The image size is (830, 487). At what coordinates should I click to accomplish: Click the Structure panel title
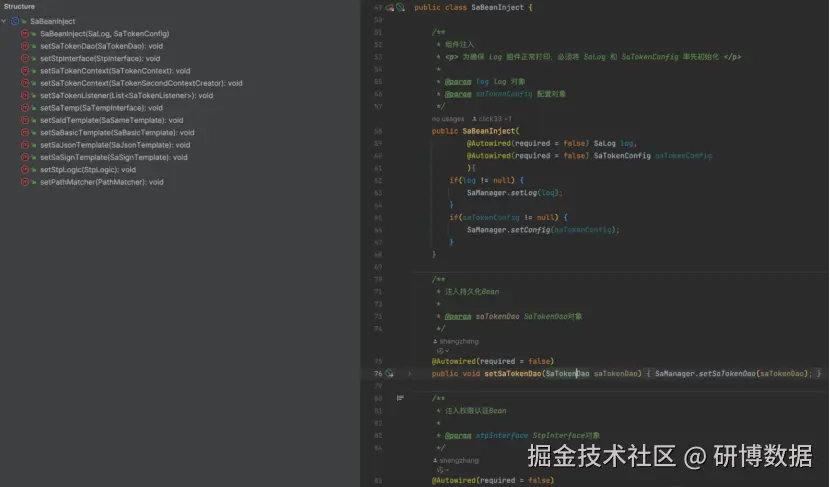[x=19, y=6]
